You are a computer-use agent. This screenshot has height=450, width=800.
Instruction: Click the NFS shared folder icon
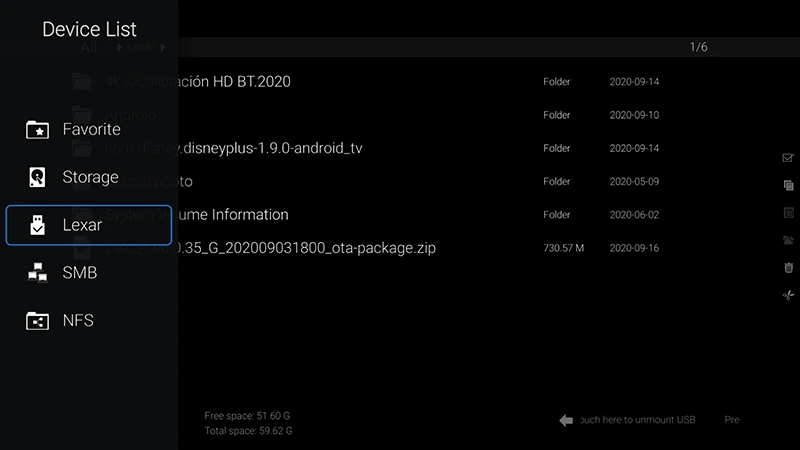point(37,320)
